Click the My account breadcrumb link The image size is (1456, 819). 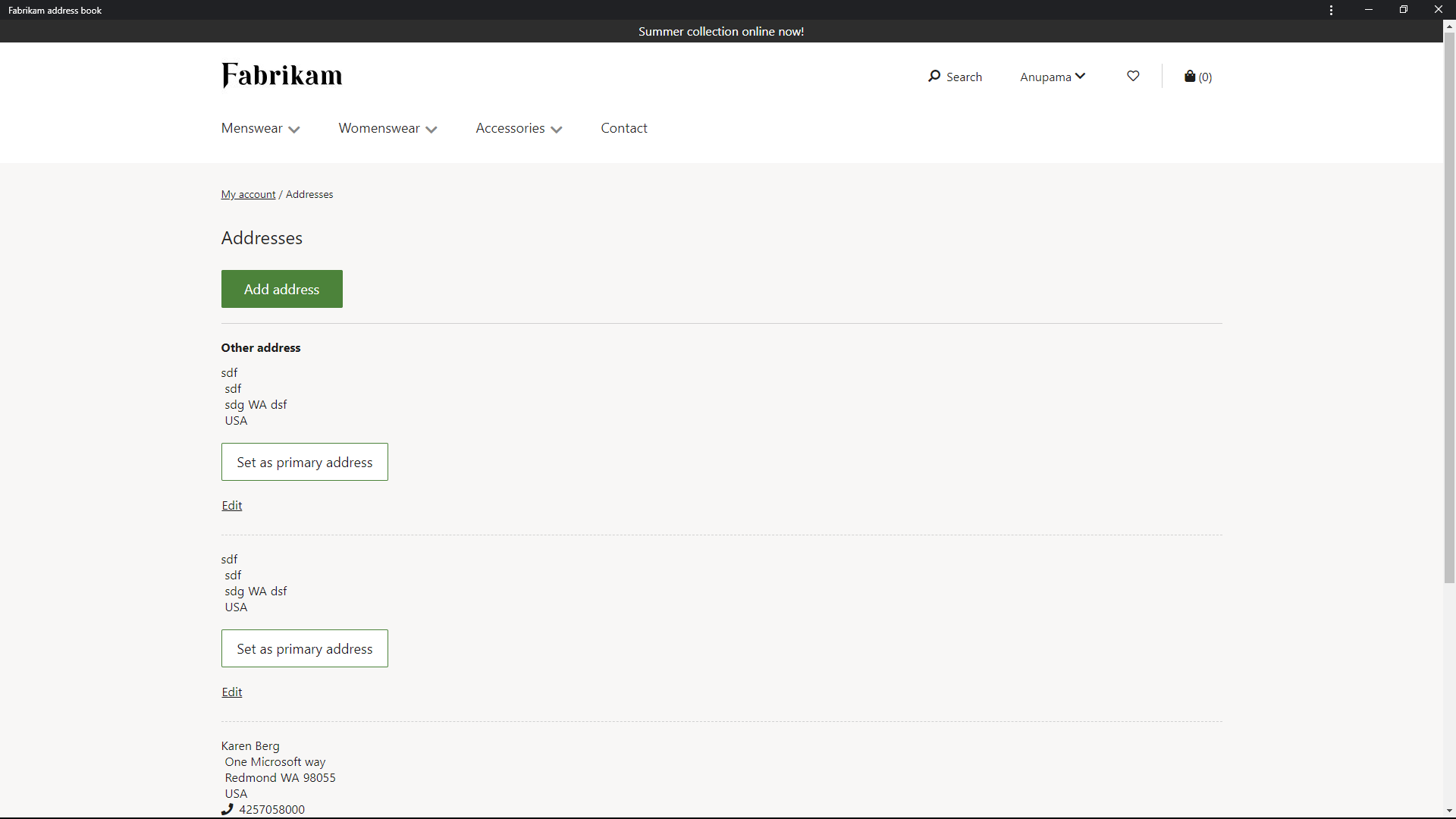coord(248,194)
